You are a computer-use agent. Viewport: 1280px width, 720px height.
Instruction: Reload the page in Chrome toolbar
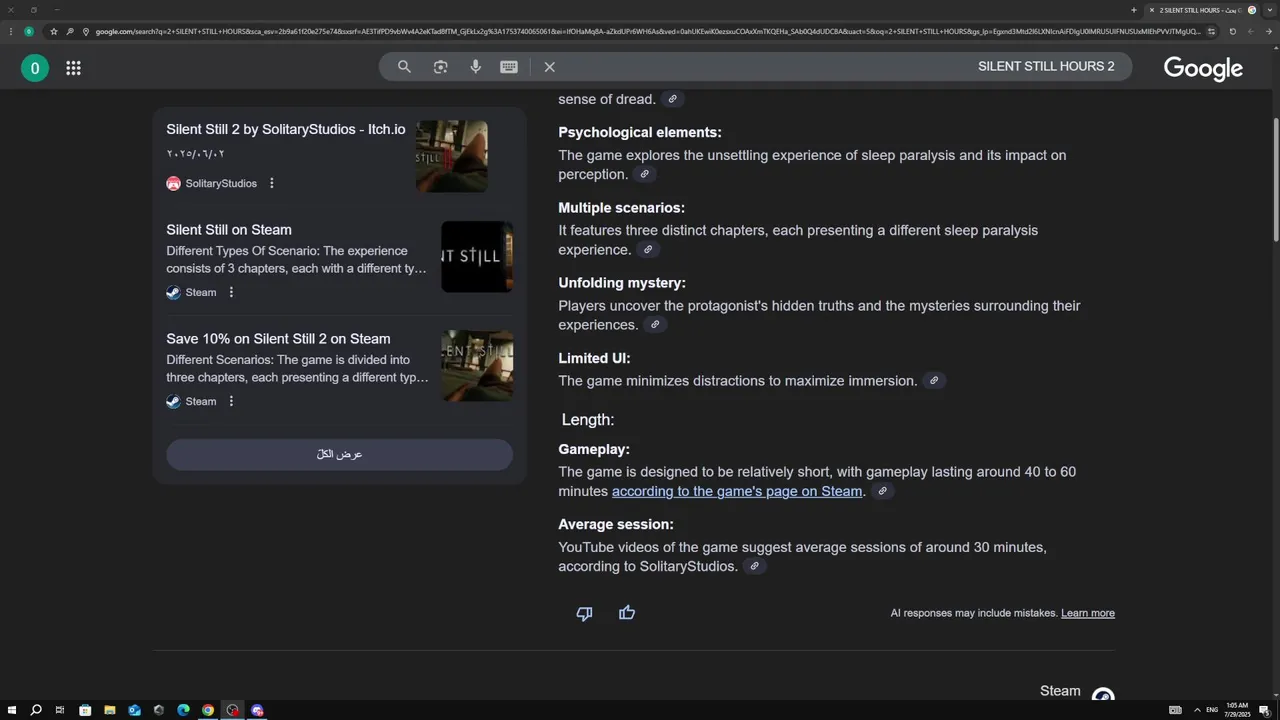click(x=1232, y=31)
